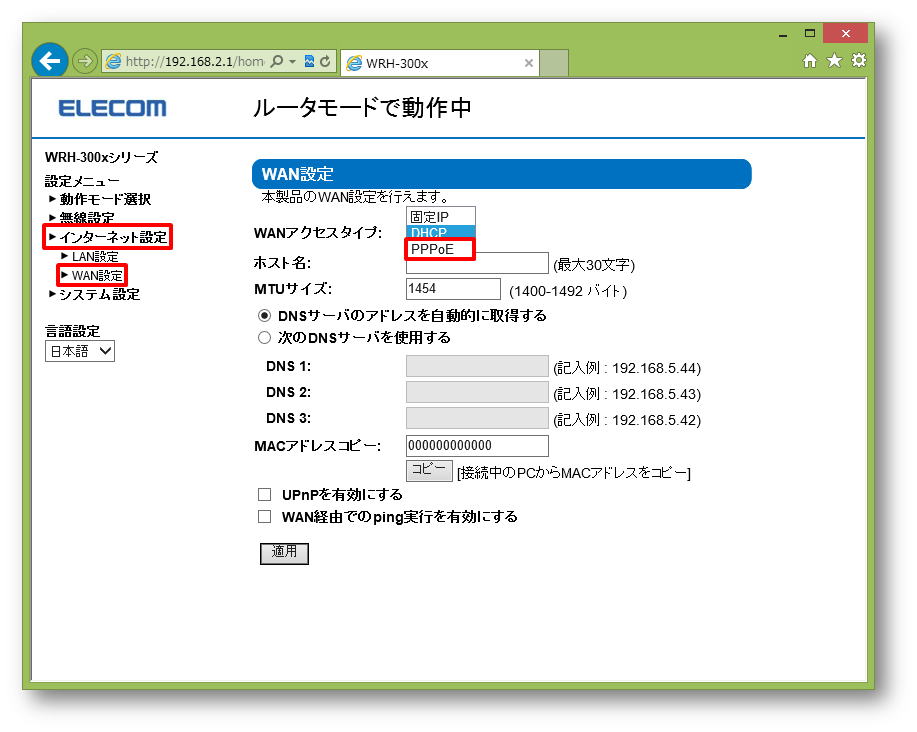This screenshot has width=917, height=732.
Task: Click the WAN設定 blue section header
Action: coord(501,174)
